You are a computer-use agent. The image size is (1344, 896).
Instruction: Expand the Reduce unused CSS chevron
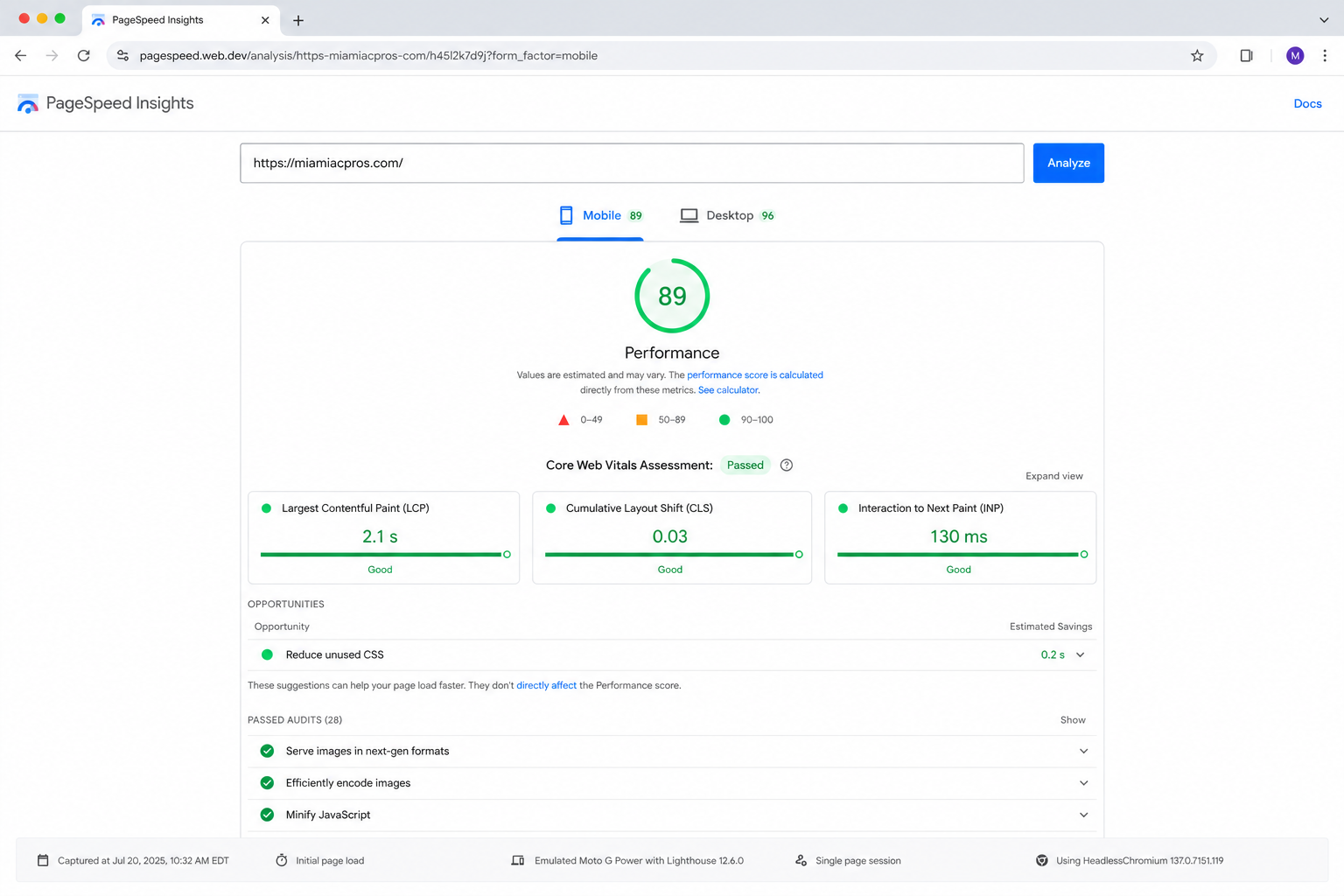click(1081, 654)
